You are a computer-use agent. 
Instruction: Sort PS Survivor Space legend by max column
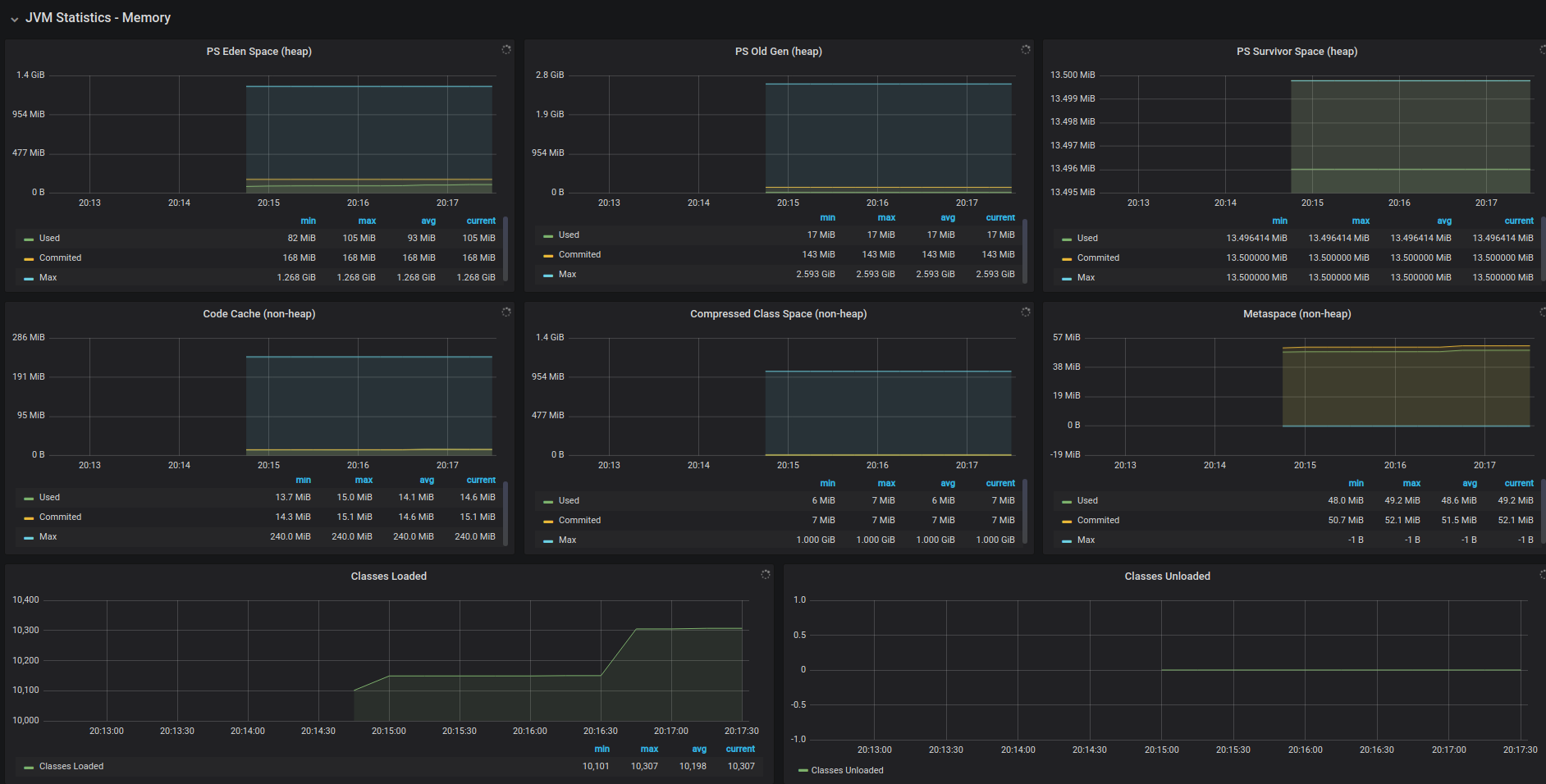click(1361, 221)
